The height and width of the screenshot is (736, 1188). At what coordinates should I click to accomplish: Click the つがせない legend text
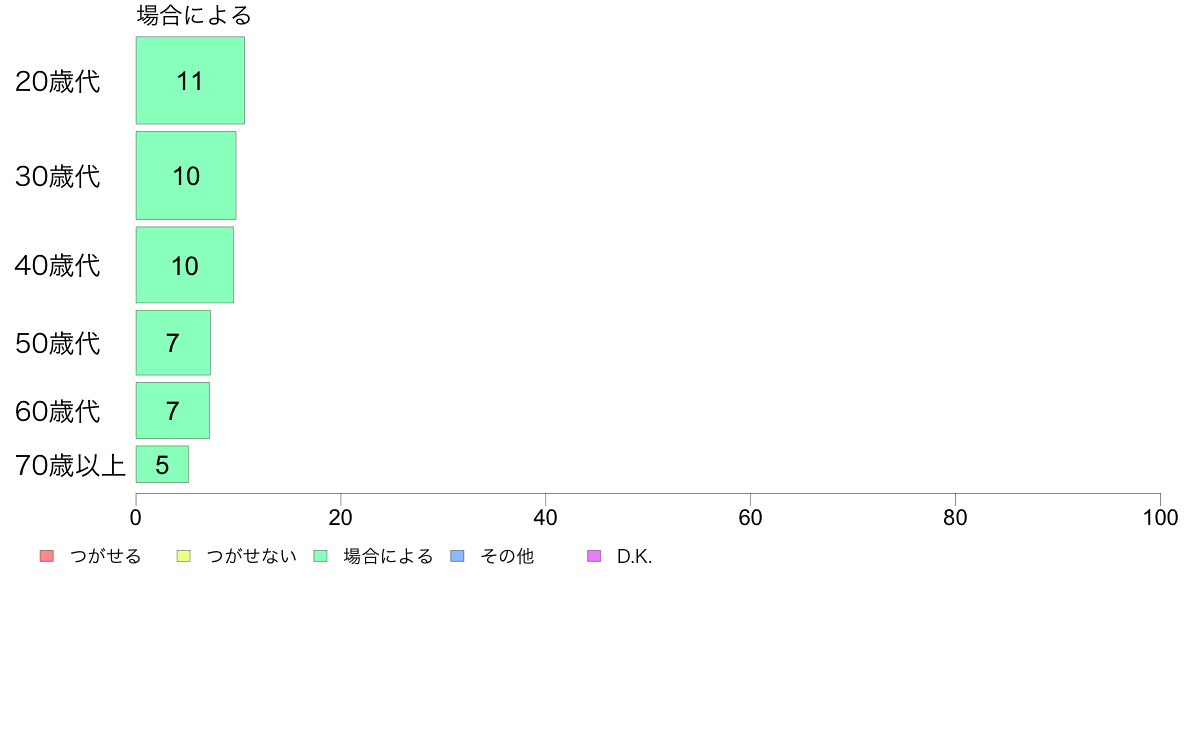click(252, 556)
